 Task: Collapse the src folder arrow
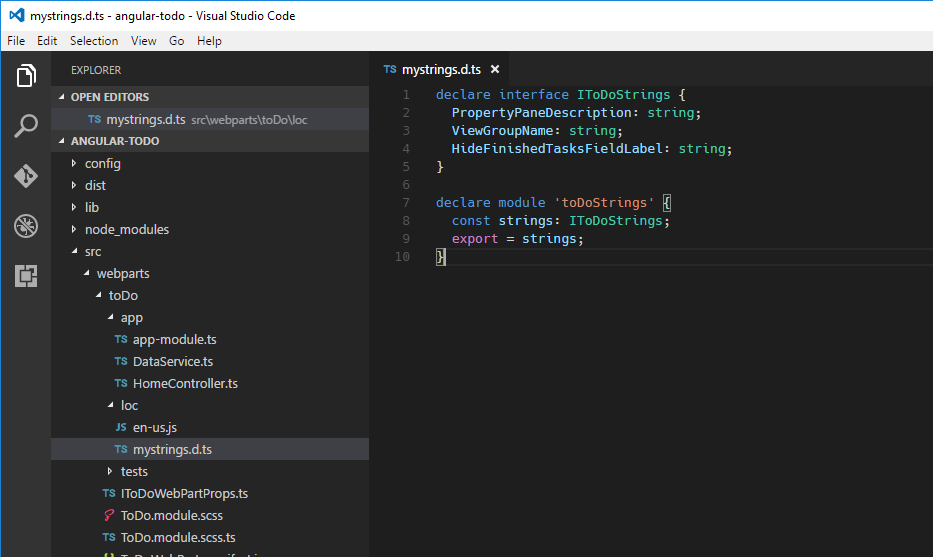pos(74,251)
